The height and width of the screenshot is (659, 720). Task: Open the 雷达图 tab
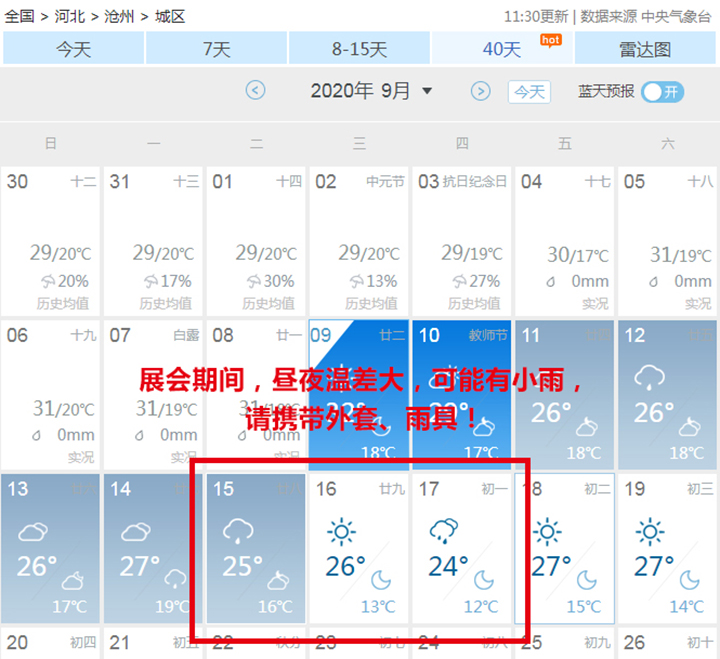point(645,49)
